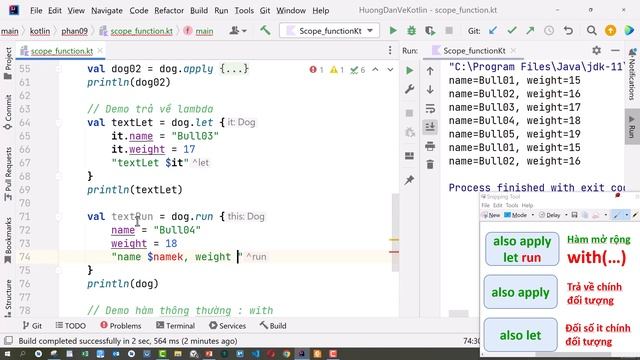Click the Windows Start button
This screenshot has height=360, width=640.
point(7,354)
